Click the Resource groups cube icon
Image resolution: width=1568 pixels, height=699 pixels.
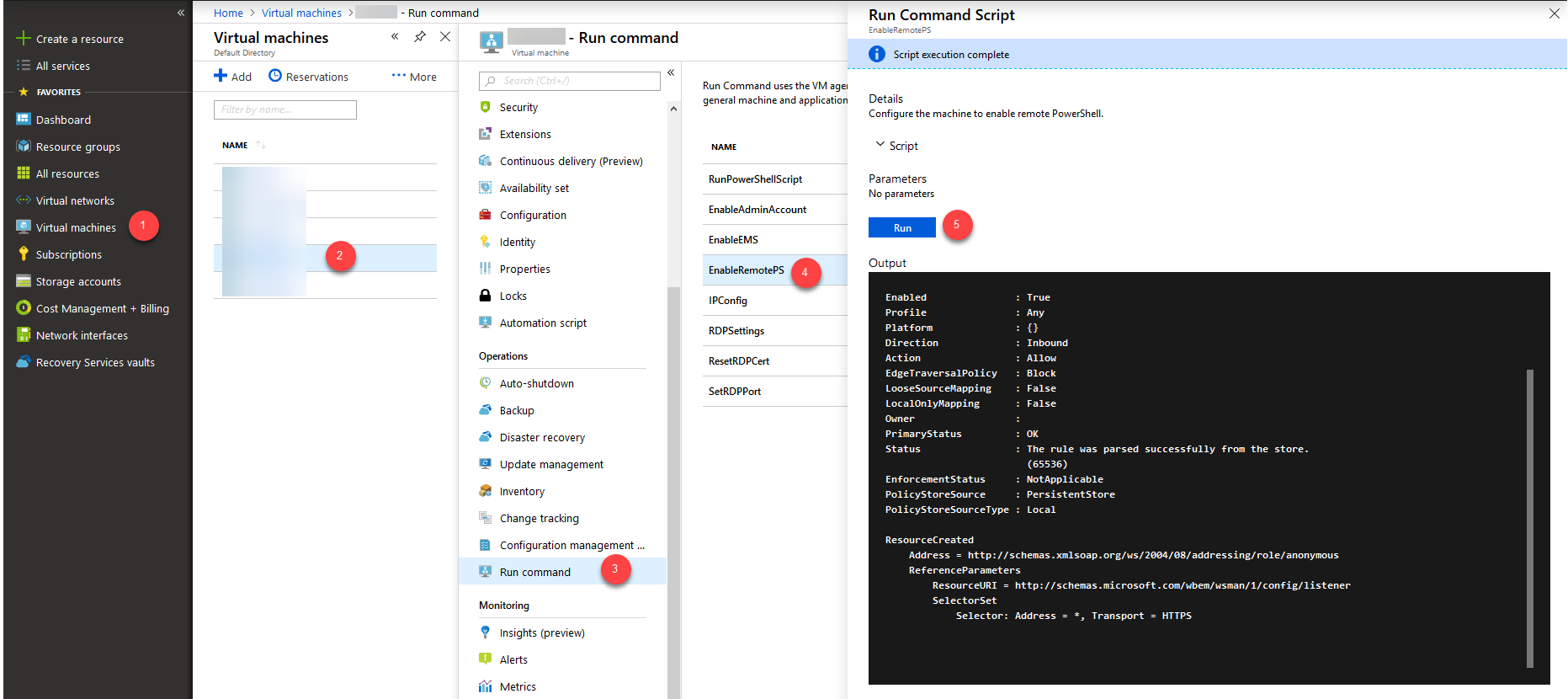[24, 147]
